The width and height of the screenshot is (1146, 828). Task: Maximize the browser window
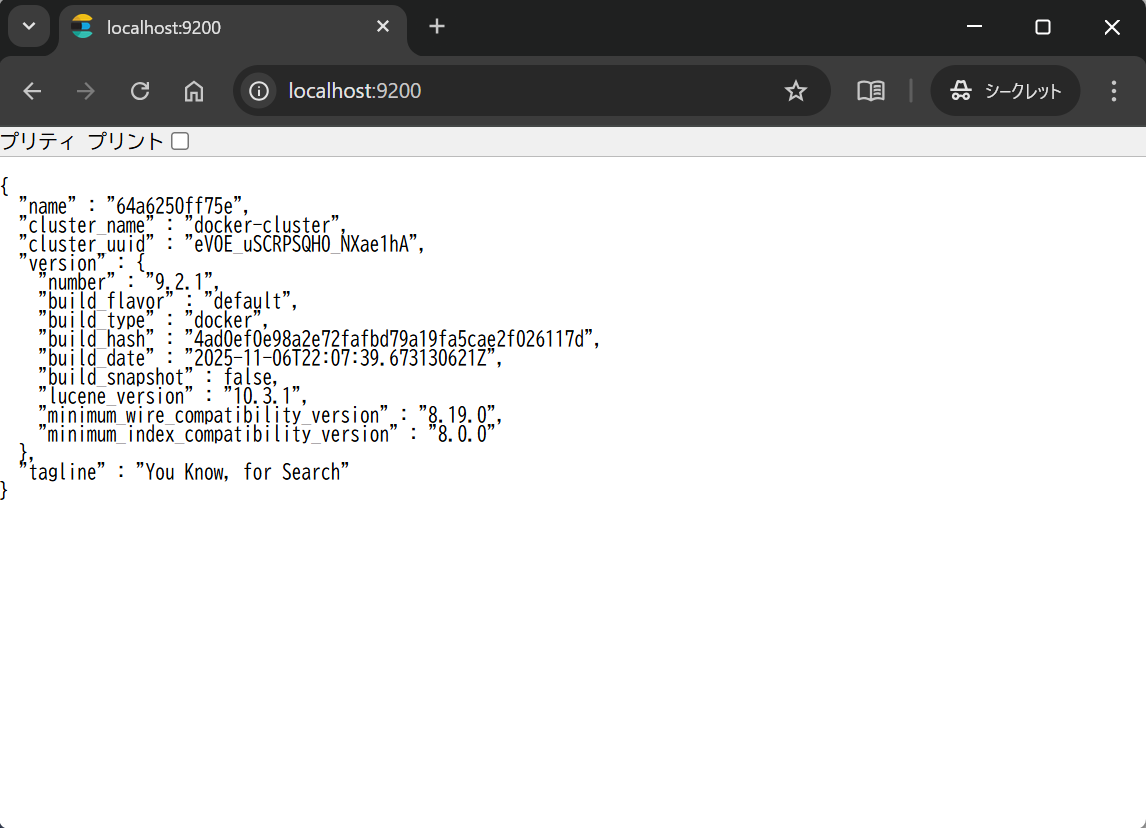[1042, 27]
